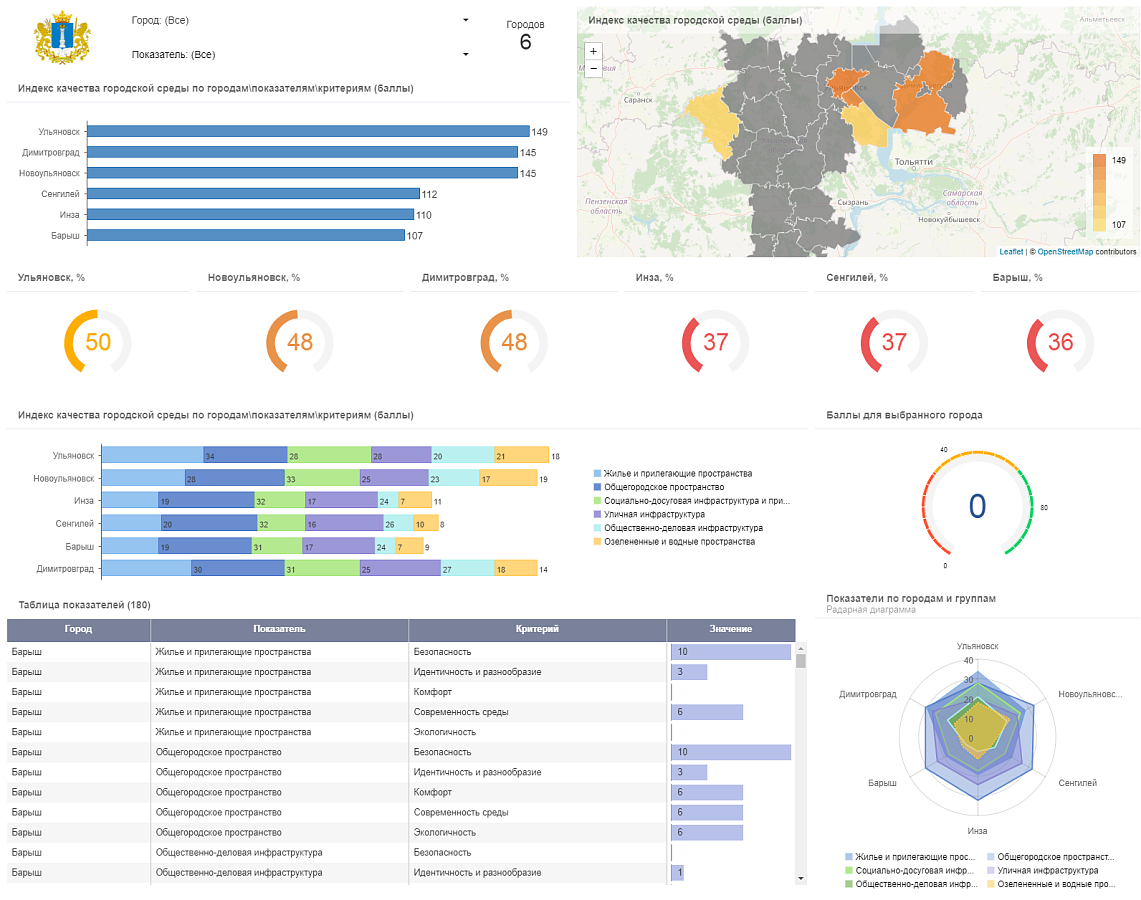1141x900 pixels.
Task: Toggle radar legend Уличная инфраструктура
Action: [x=1043, y=871]
